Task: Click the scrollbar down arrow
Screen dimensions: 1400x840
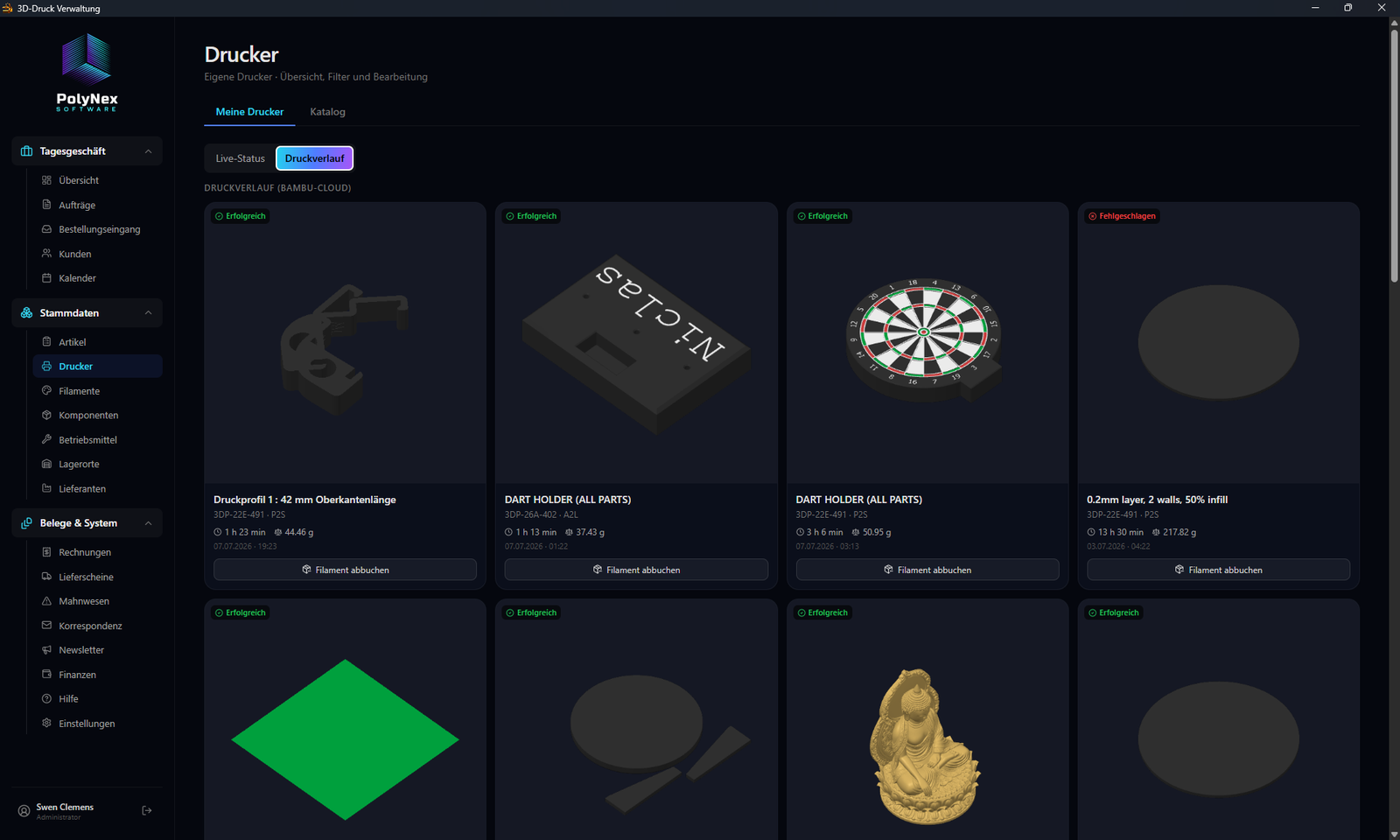Action: pos(1394,834)
